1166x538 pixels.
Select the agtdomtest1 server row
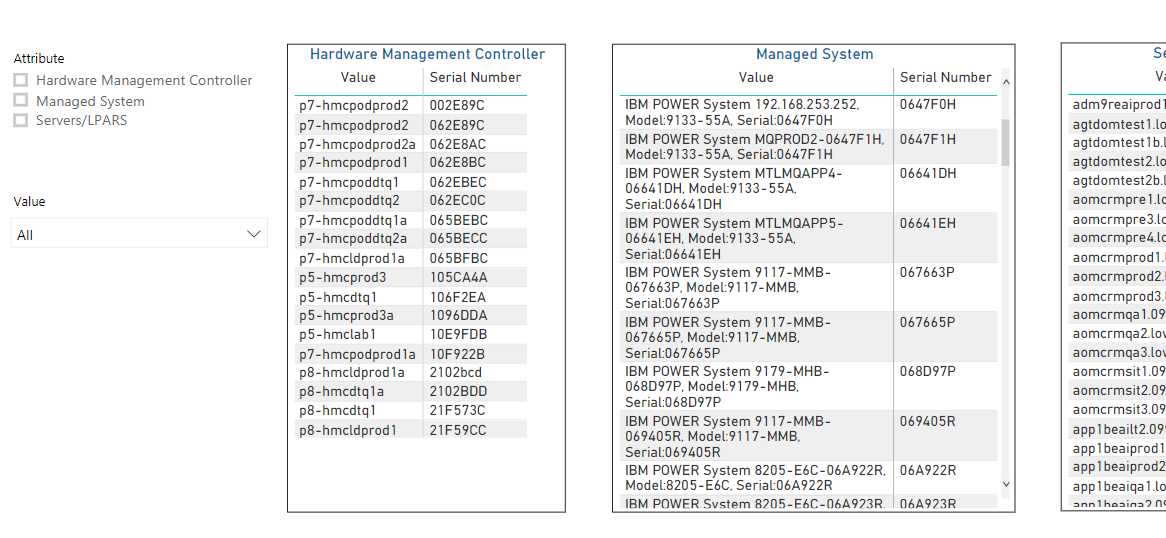(x=1117, y=124)
